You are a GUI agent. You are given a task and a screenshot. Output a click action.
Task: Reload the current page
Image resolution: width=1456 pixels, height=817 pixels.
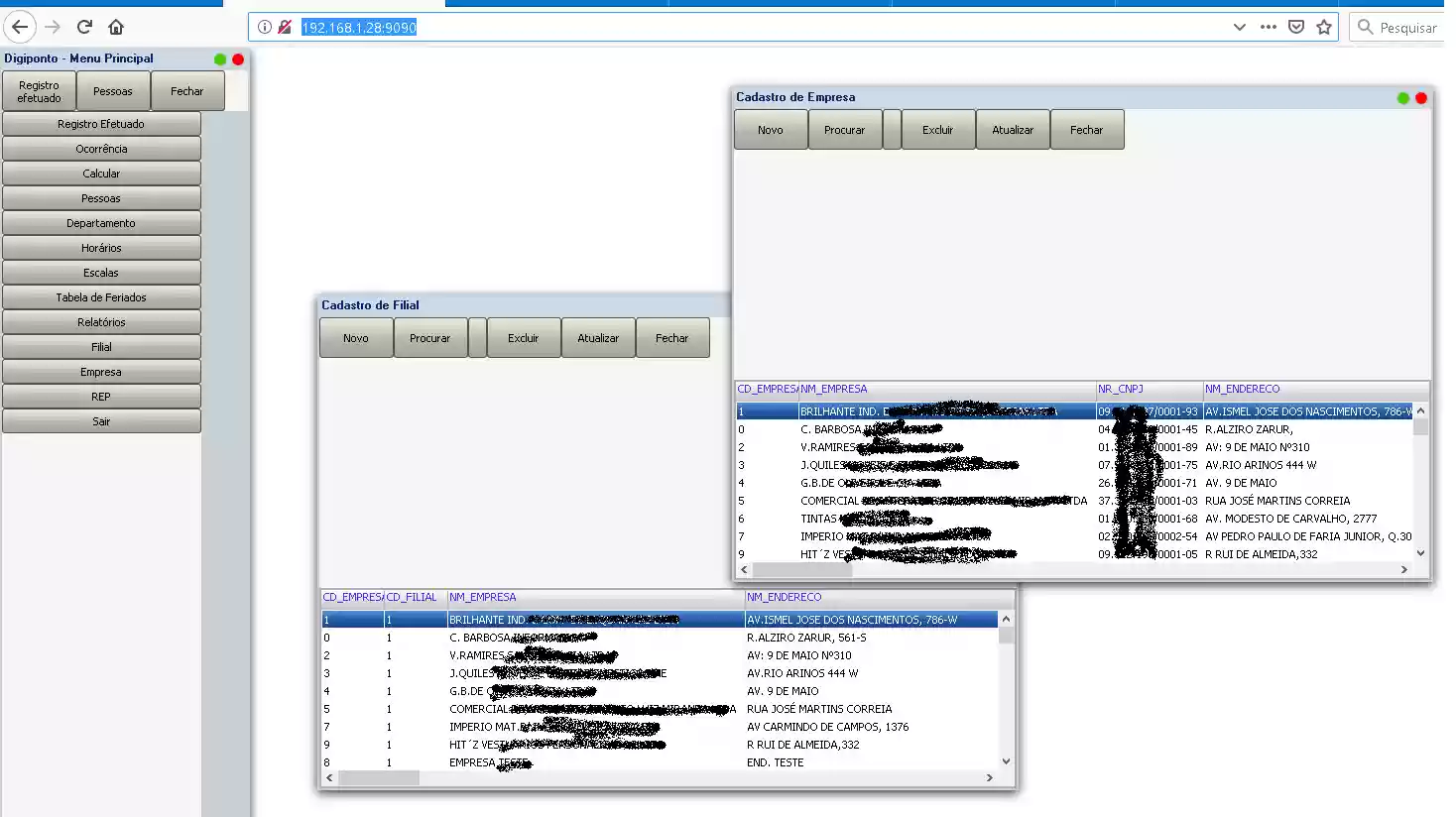84,27
